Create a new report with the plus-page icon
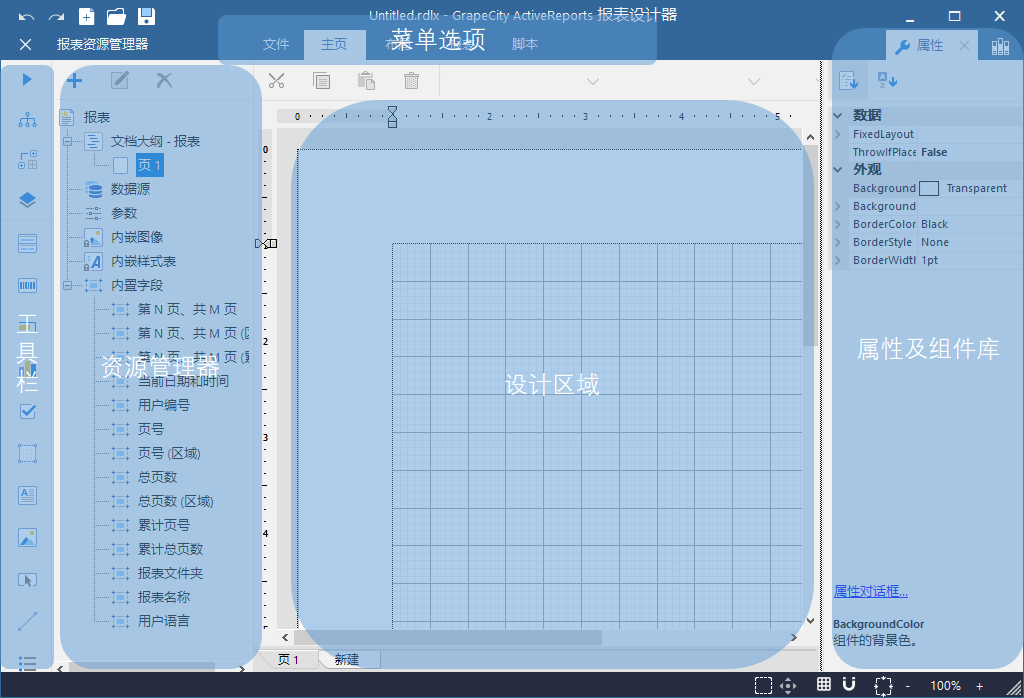 click(x=86, y=16)
